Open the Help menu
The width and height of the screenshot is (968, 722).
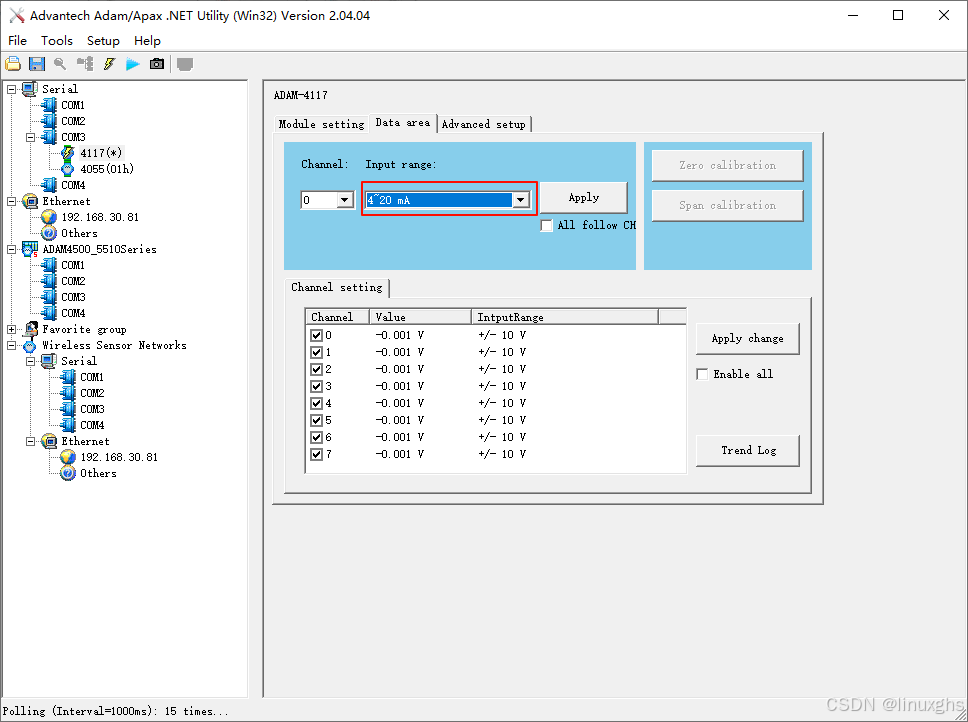(148, 41)
